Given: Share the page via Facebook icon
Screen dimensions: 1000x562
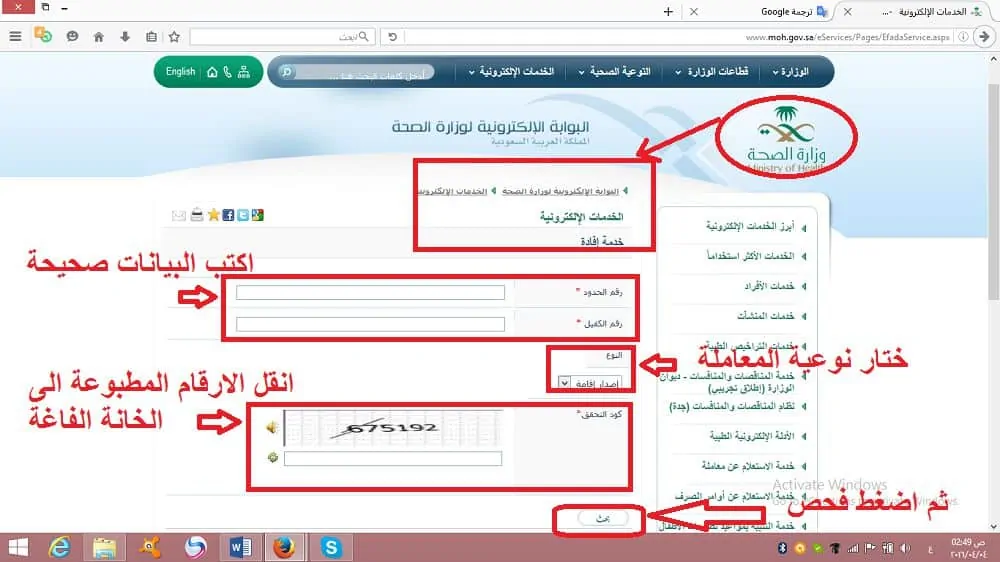Looking at the screenshot, I should point(228,215).
